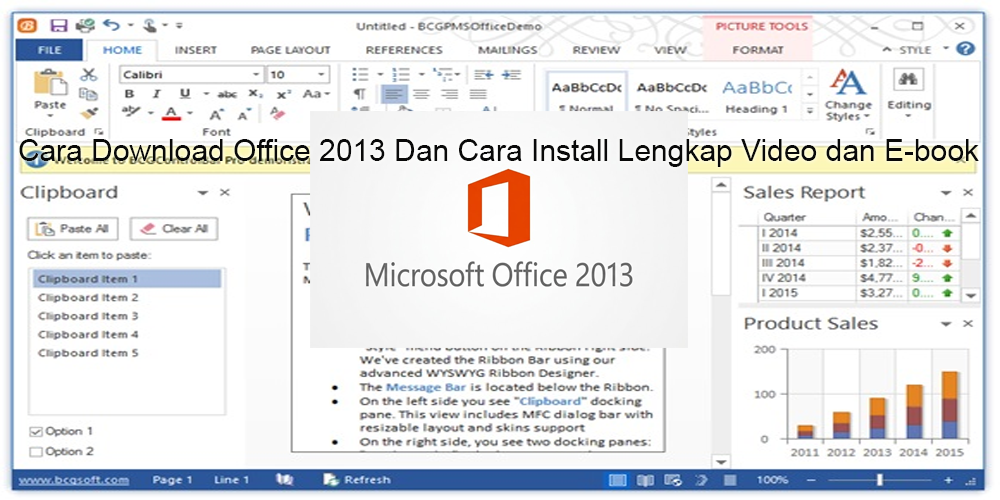Click the Clear Formatting eraser icon
The image size is (1000, 500).
tap(277, 114)
